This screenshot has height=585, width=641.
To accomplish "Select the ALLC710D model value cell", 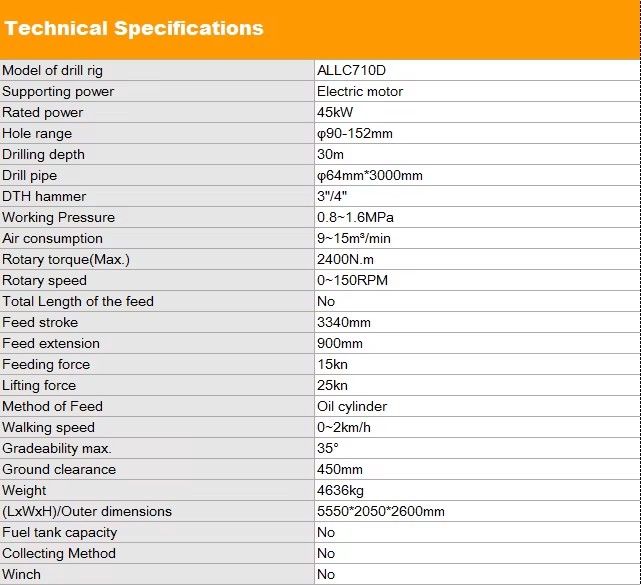I will 477,70.
